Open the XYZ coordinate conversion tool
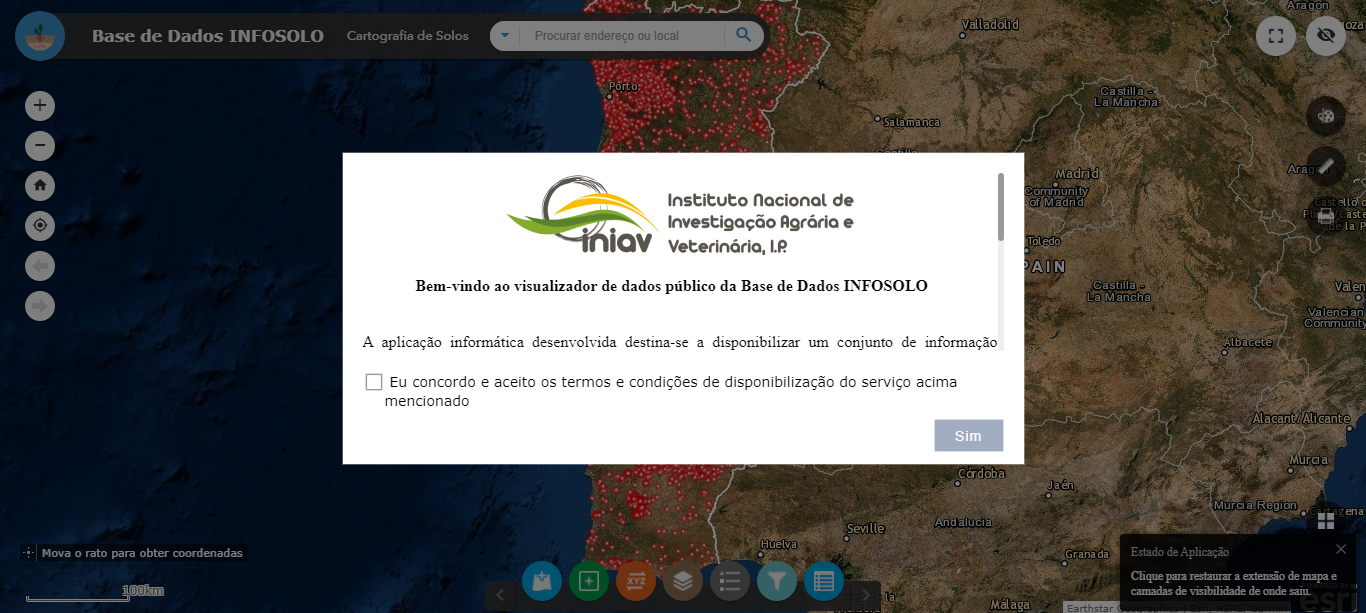This screenshot has width=1366, height=613. tap(636, 581)
